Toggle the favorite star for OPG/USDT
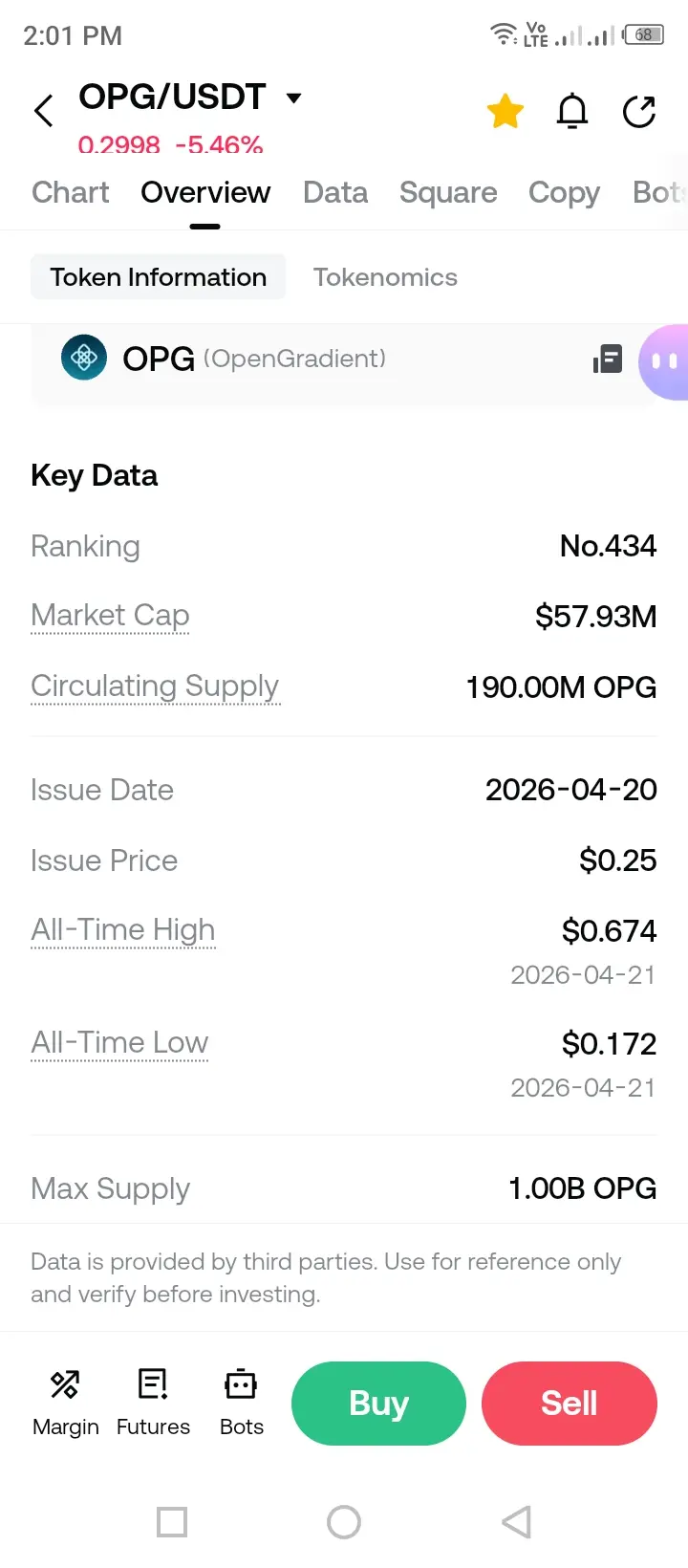This screenshot has width=688, height=1568. pyautogui.click(x=505, y=112)
